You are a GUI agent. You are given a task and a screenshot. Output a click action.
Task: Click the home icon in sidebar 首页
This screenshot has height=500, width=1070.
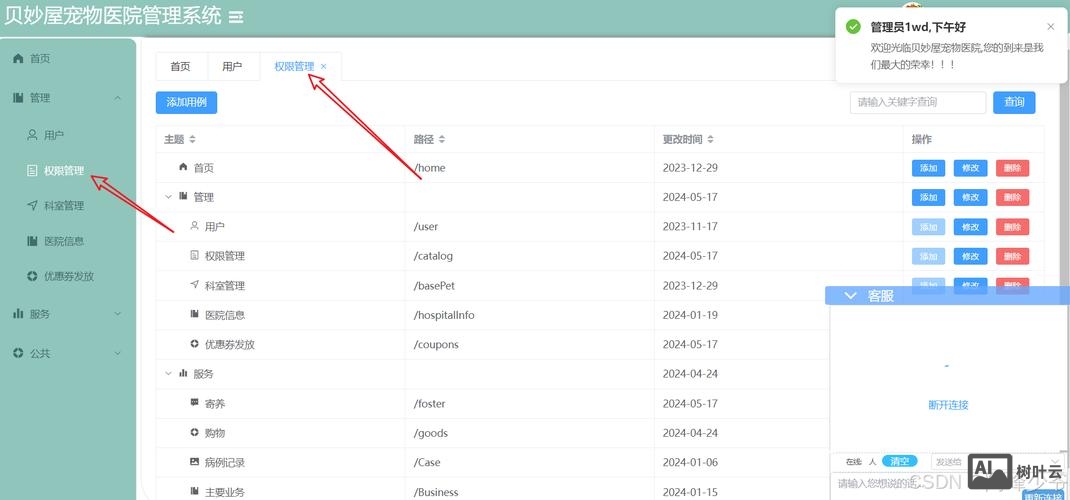[18, 59]
